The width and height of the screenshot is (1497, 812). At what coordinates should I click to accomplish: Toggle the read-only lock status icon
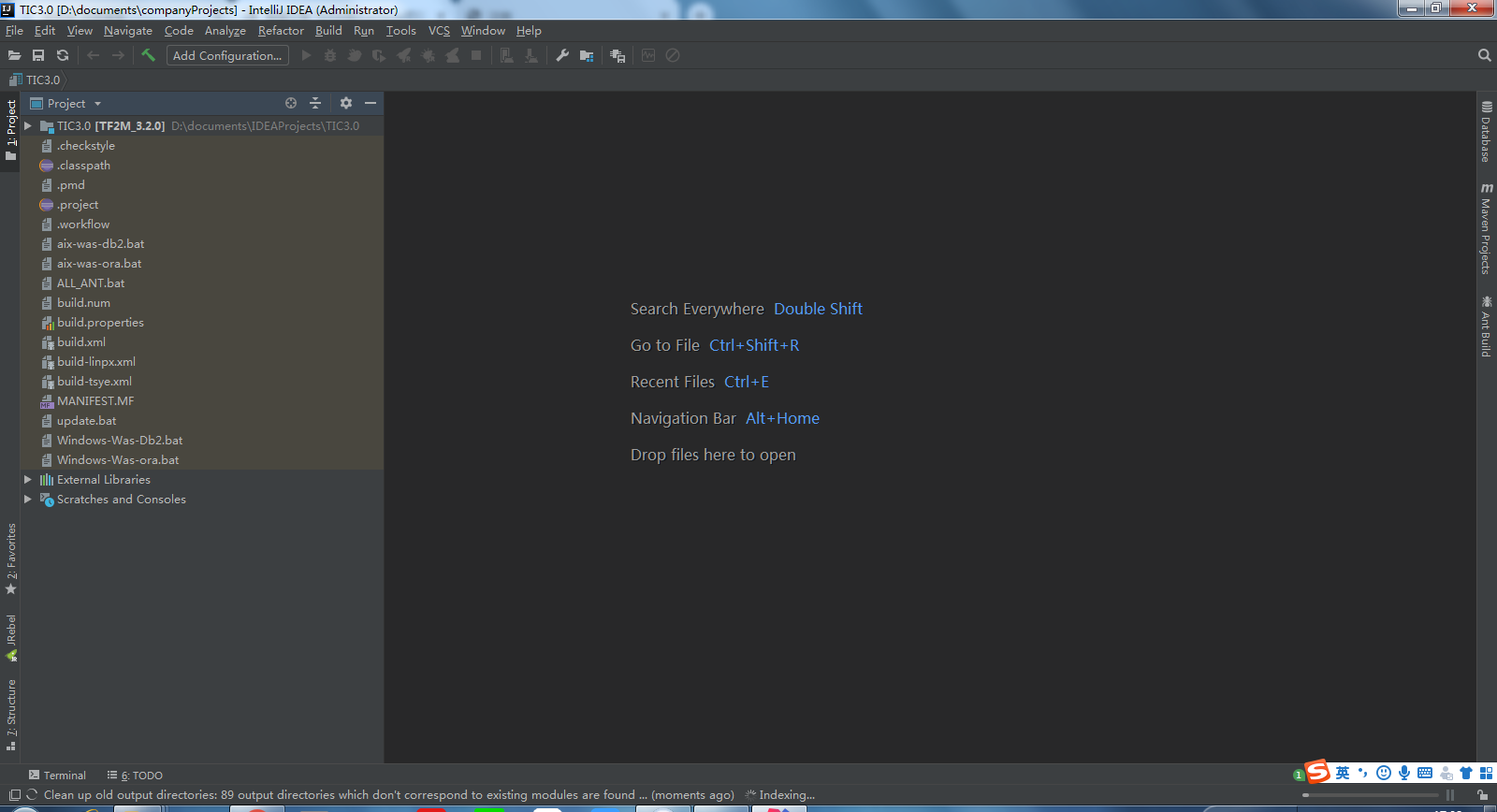coord(1483,795)
